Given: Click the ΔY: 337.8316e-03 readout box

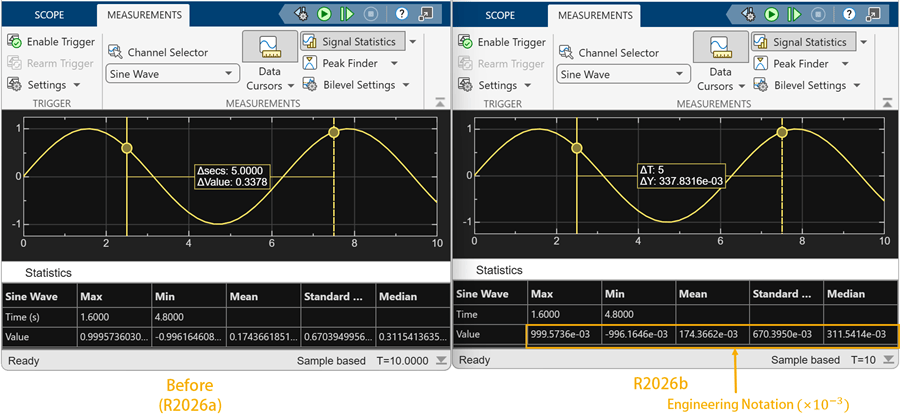Looking at the screenshot, I should [x=681, y=176].
